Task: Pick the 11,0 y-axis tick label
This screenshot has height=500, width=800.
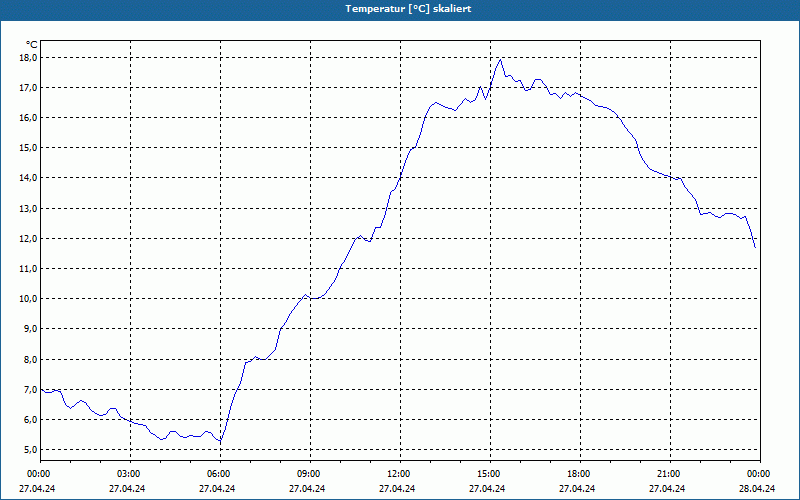Action: pos(29,269)
